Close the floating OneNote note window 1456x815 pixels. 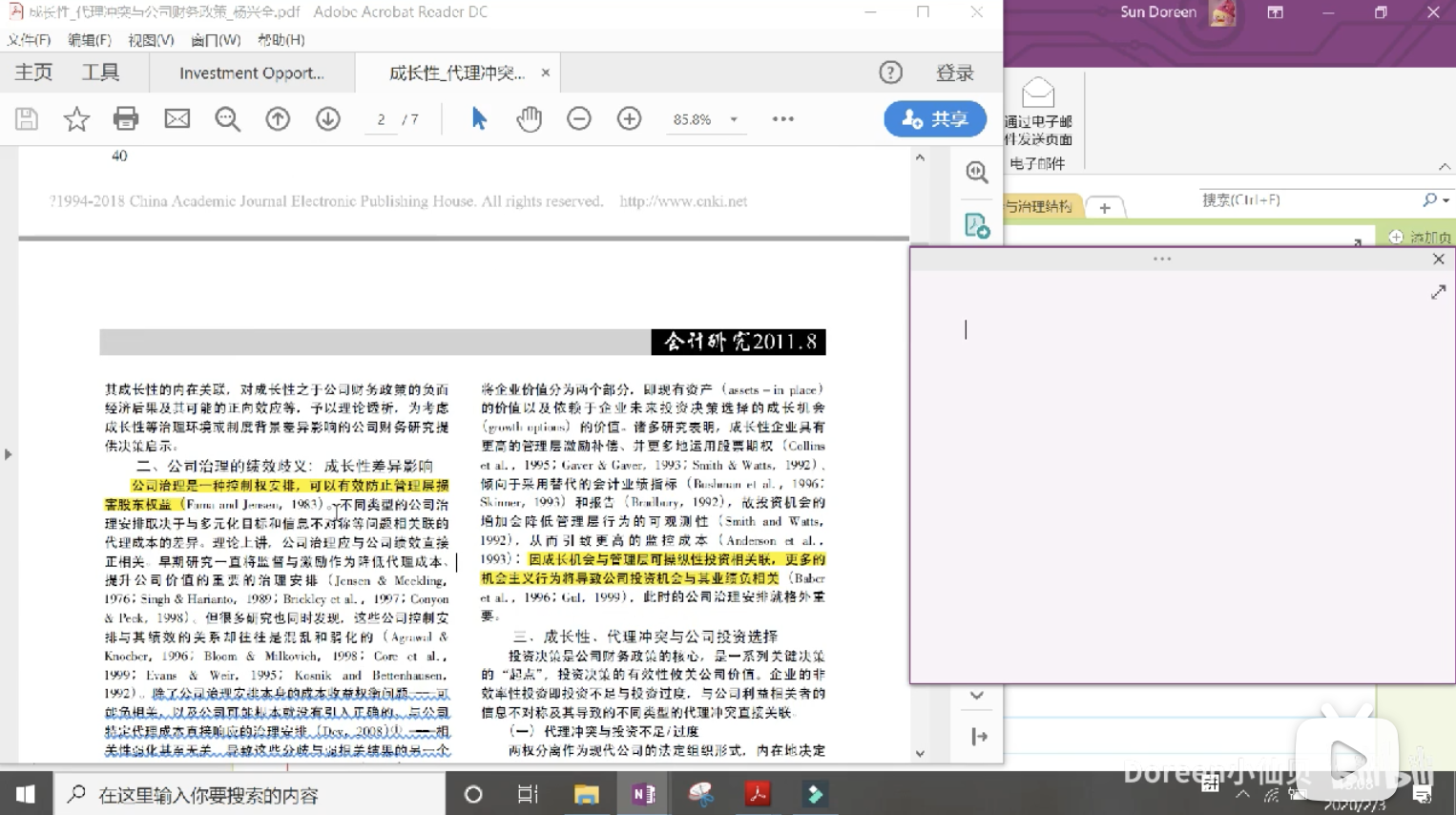click(x=1439, y=259)
